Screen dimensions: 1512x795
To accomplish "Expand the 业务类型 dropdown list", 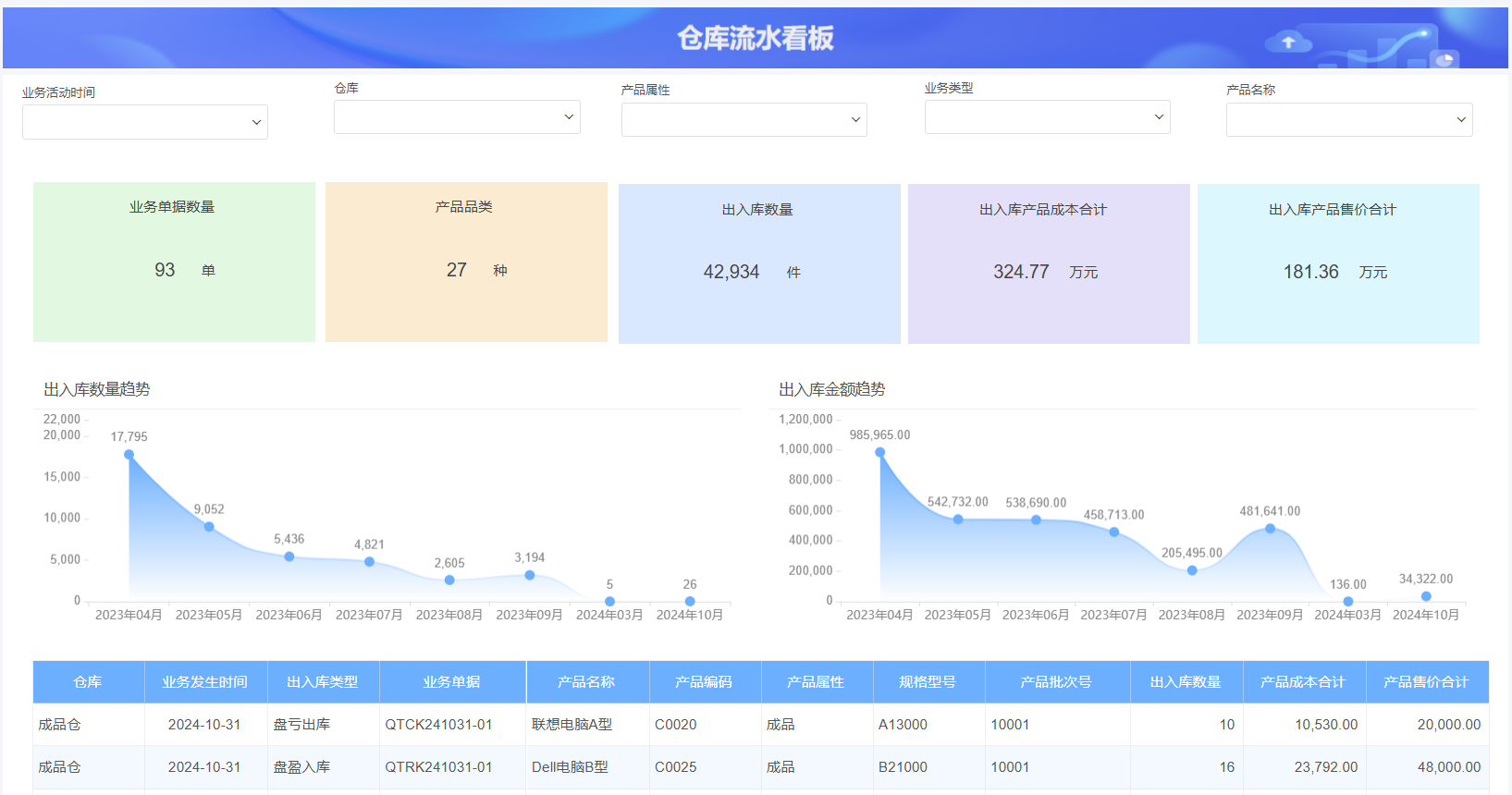I will (x=1047, y=116).
